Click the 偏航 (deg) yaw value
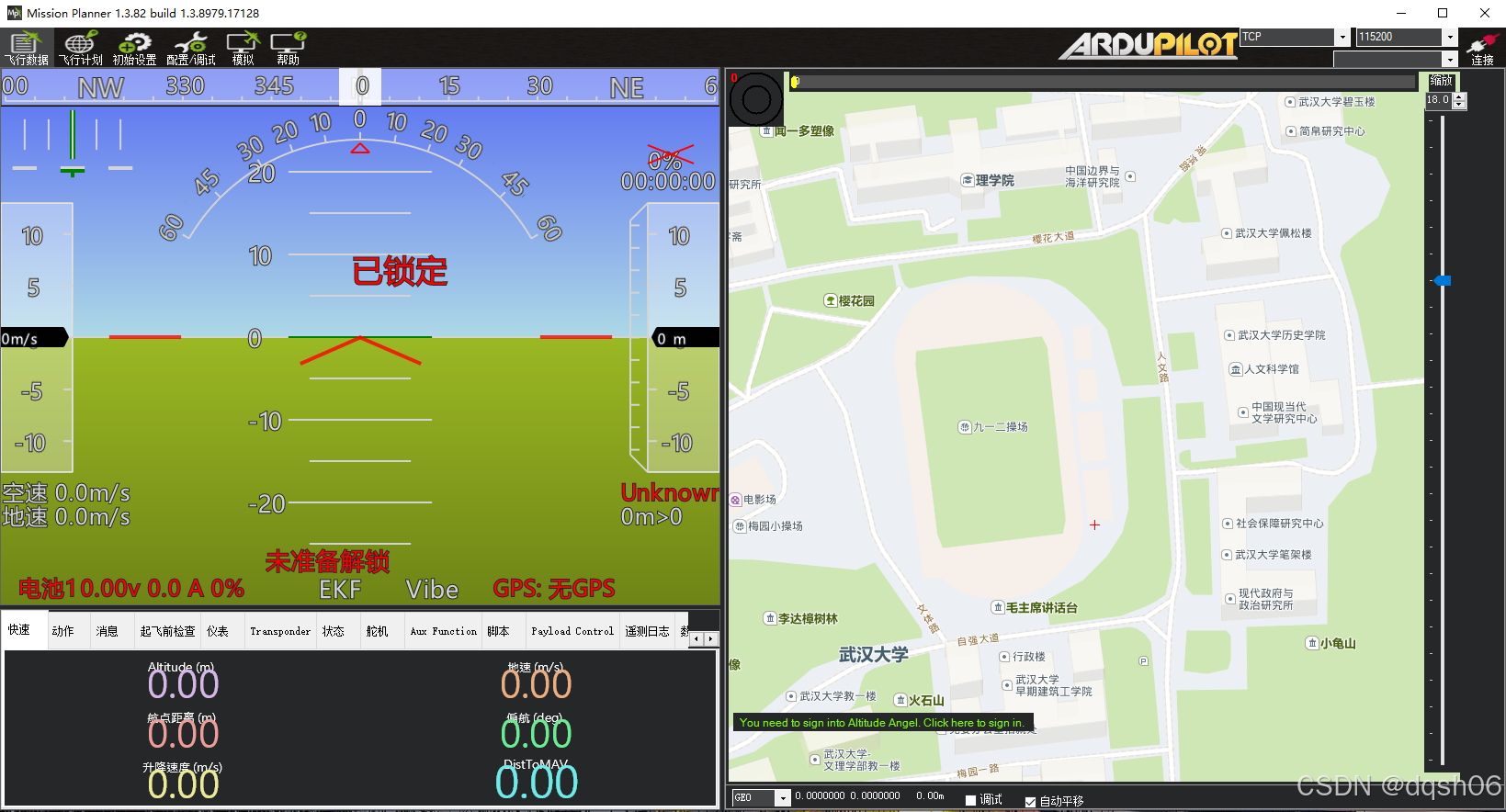 point(537,734)
